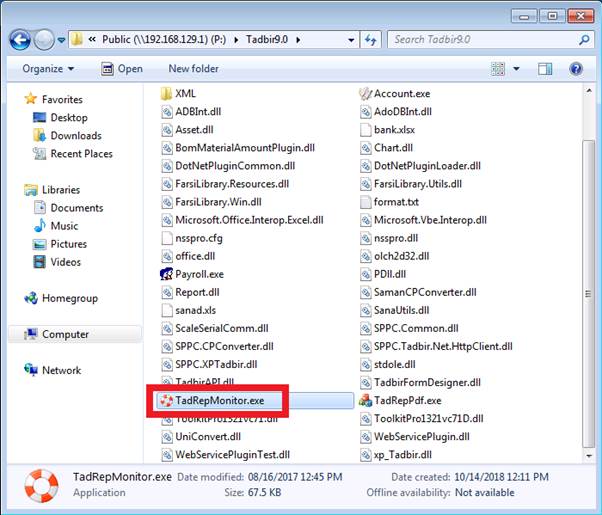
Task: Click the Refresh button beside address bar
Action: pyautogui.click(x=370, y=40)
